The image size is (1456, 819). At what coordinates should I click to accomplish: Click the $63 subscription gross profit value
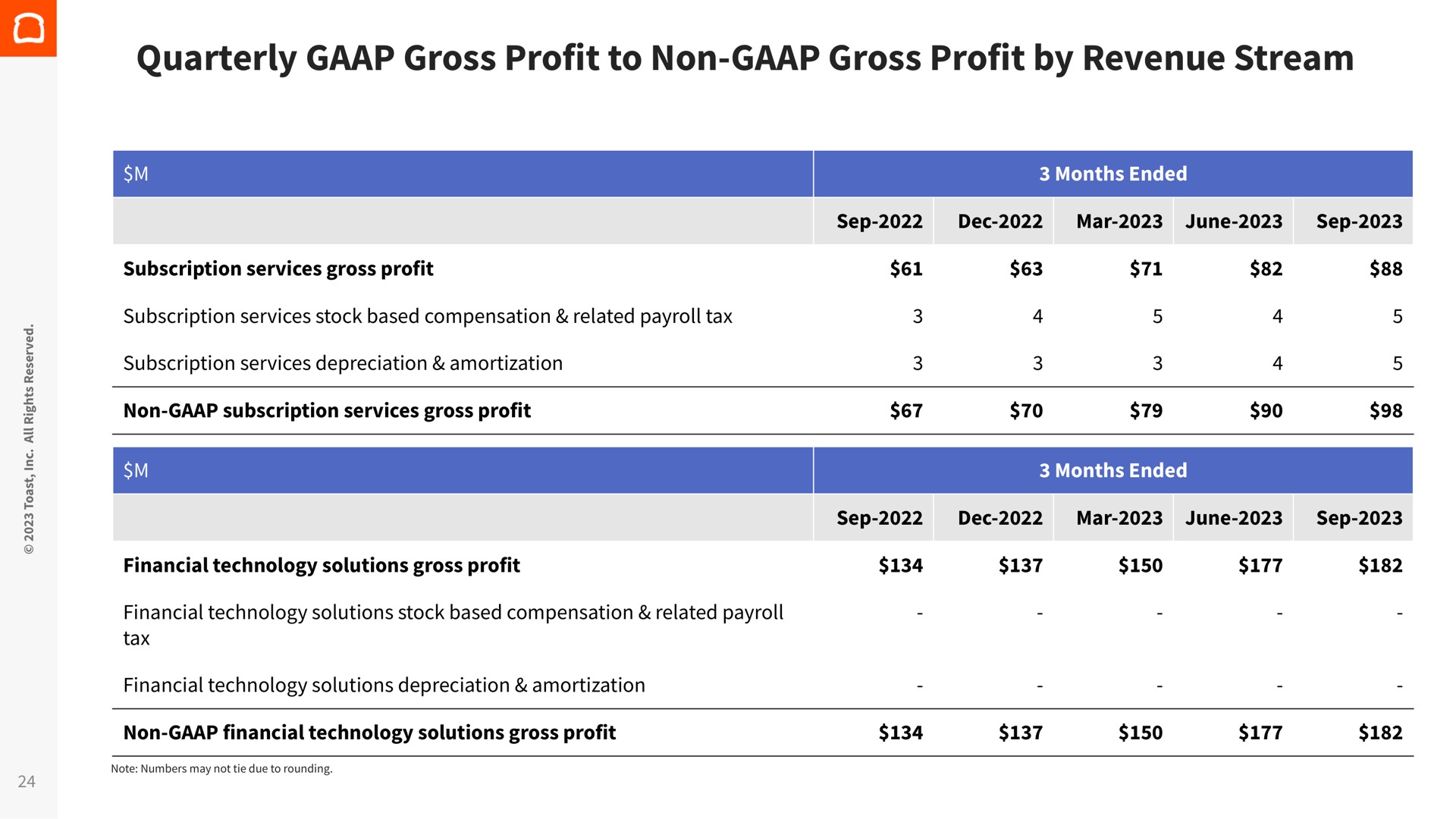click(1026, 269)
